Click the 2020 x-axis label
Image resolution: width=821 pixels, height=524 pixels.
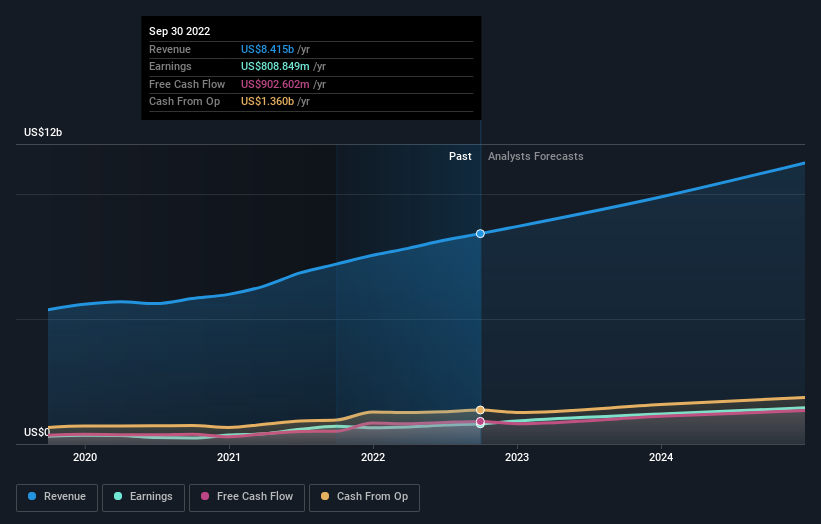coord(85,457)
